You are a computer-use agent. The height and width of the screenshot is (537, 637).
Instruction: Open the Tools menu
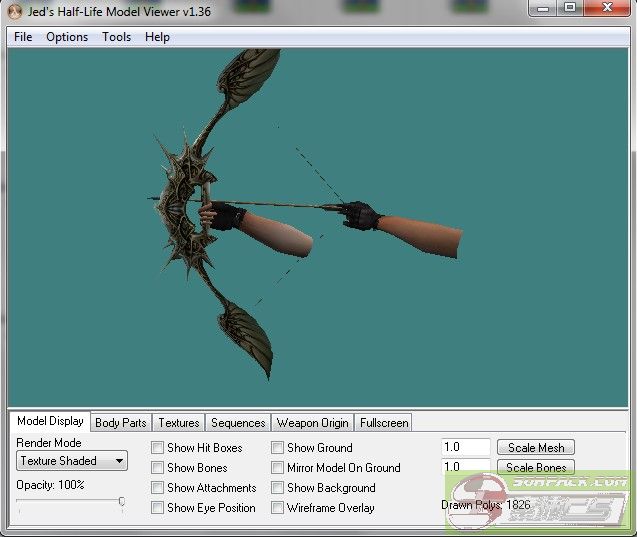tap(116, 37)
